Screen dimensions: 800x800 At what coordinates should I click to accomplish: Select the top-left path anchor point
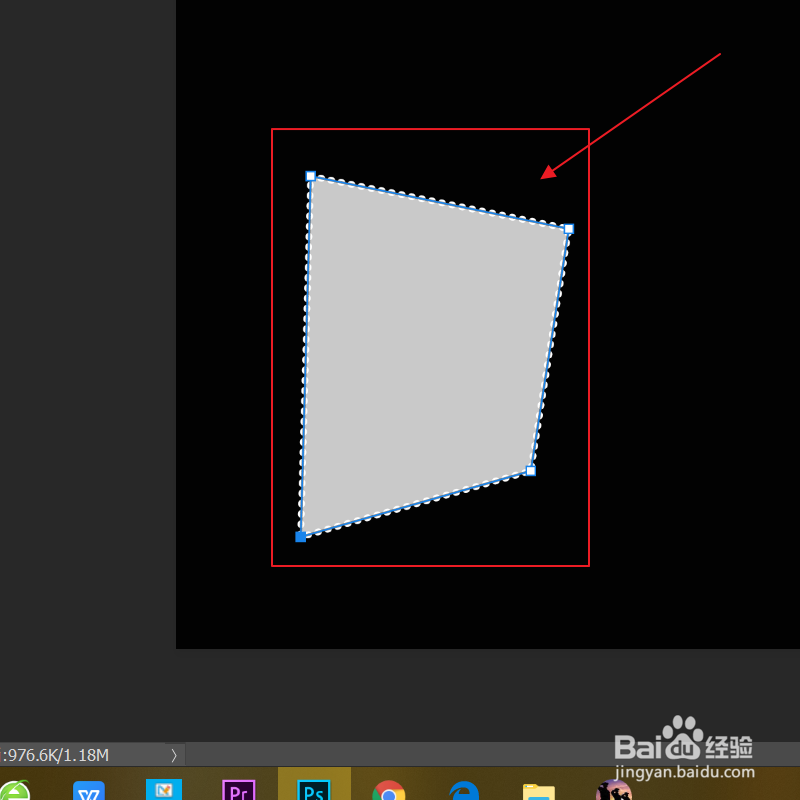(310, 176)
